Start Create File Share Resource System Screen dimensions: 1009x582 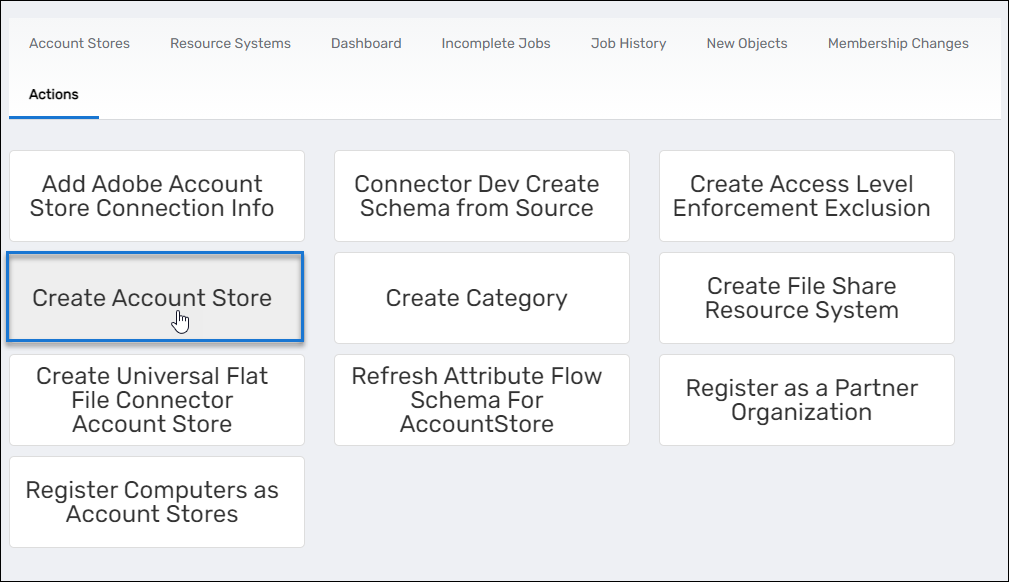[x=806, y=298]
